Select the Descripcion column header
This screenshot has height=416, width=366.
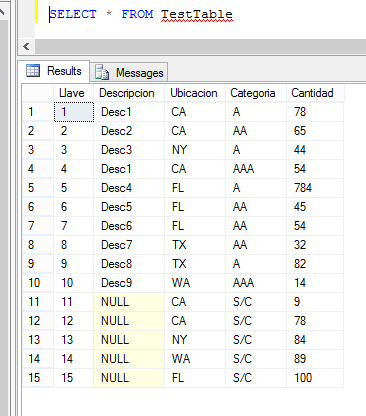pos(129,93)
